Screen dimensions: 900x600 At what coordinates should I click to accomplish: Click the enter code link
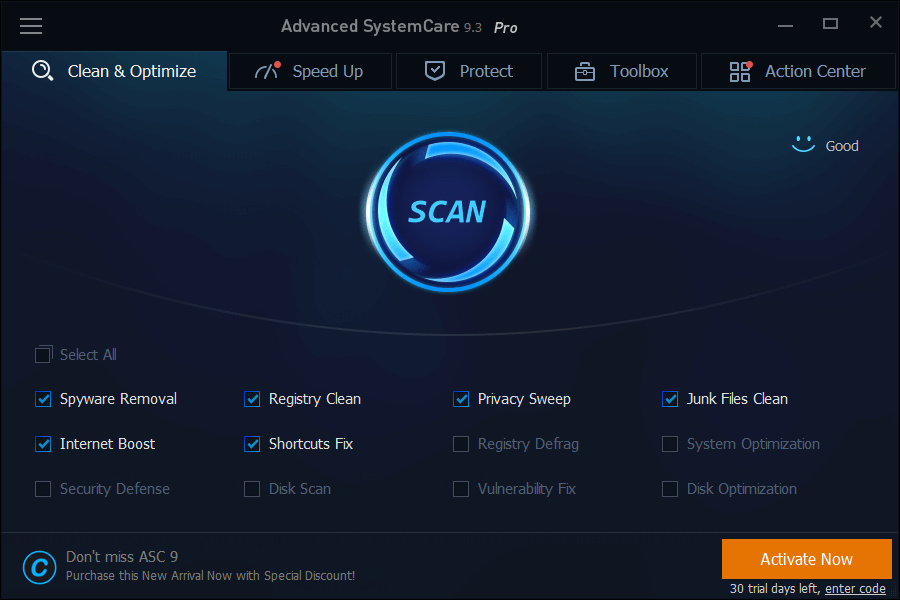coord(855,589)
